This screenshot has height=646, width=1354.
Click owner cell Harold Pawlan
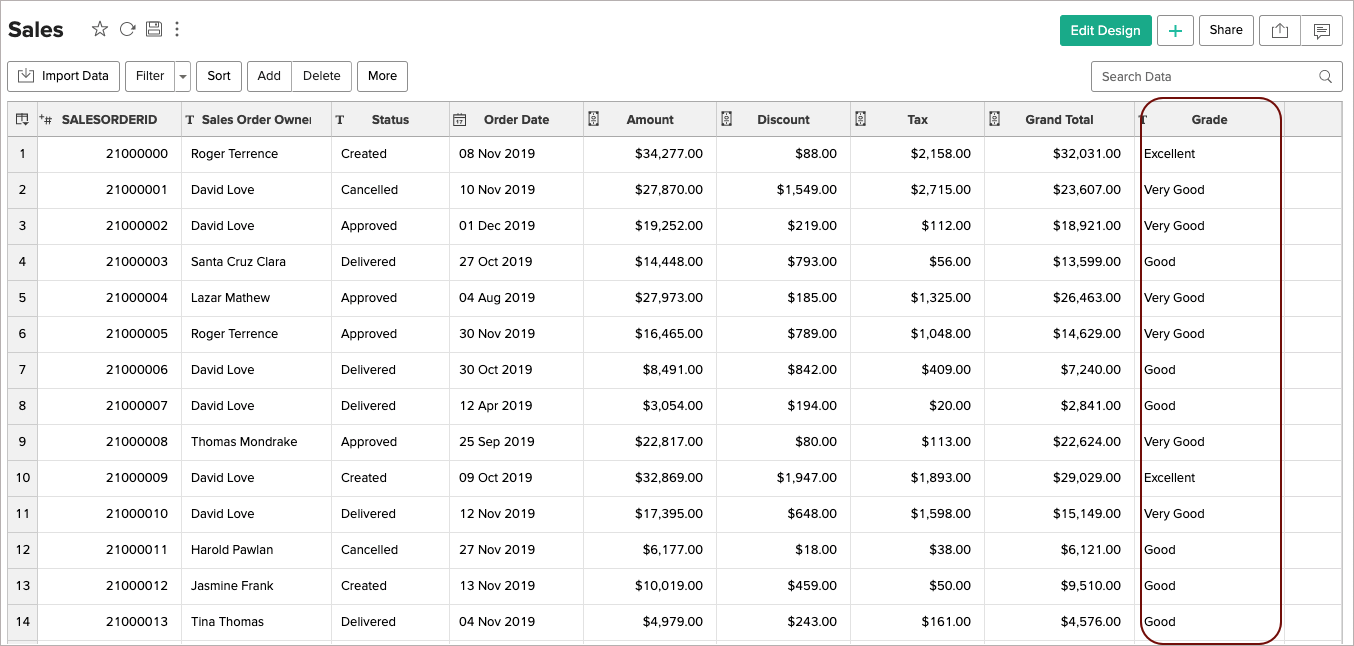pyautogui.click(x=256, y=550)
